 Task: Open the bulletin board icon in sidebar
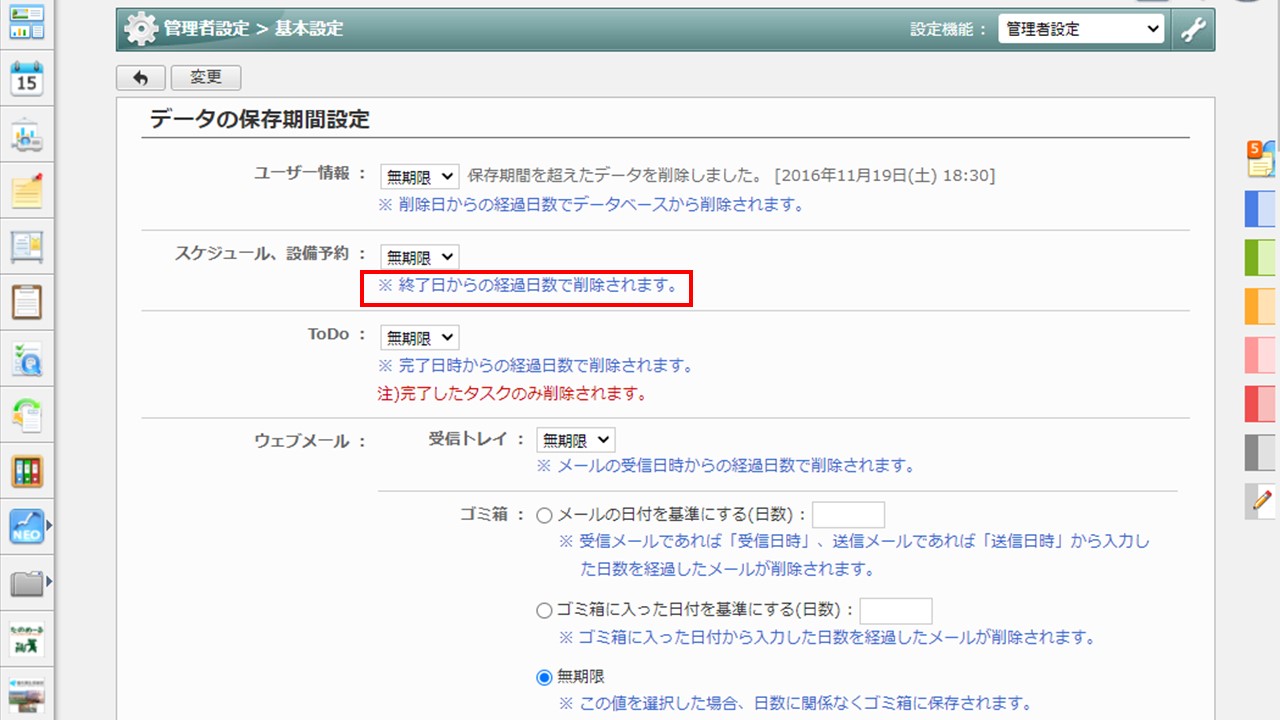click(27, 246)
